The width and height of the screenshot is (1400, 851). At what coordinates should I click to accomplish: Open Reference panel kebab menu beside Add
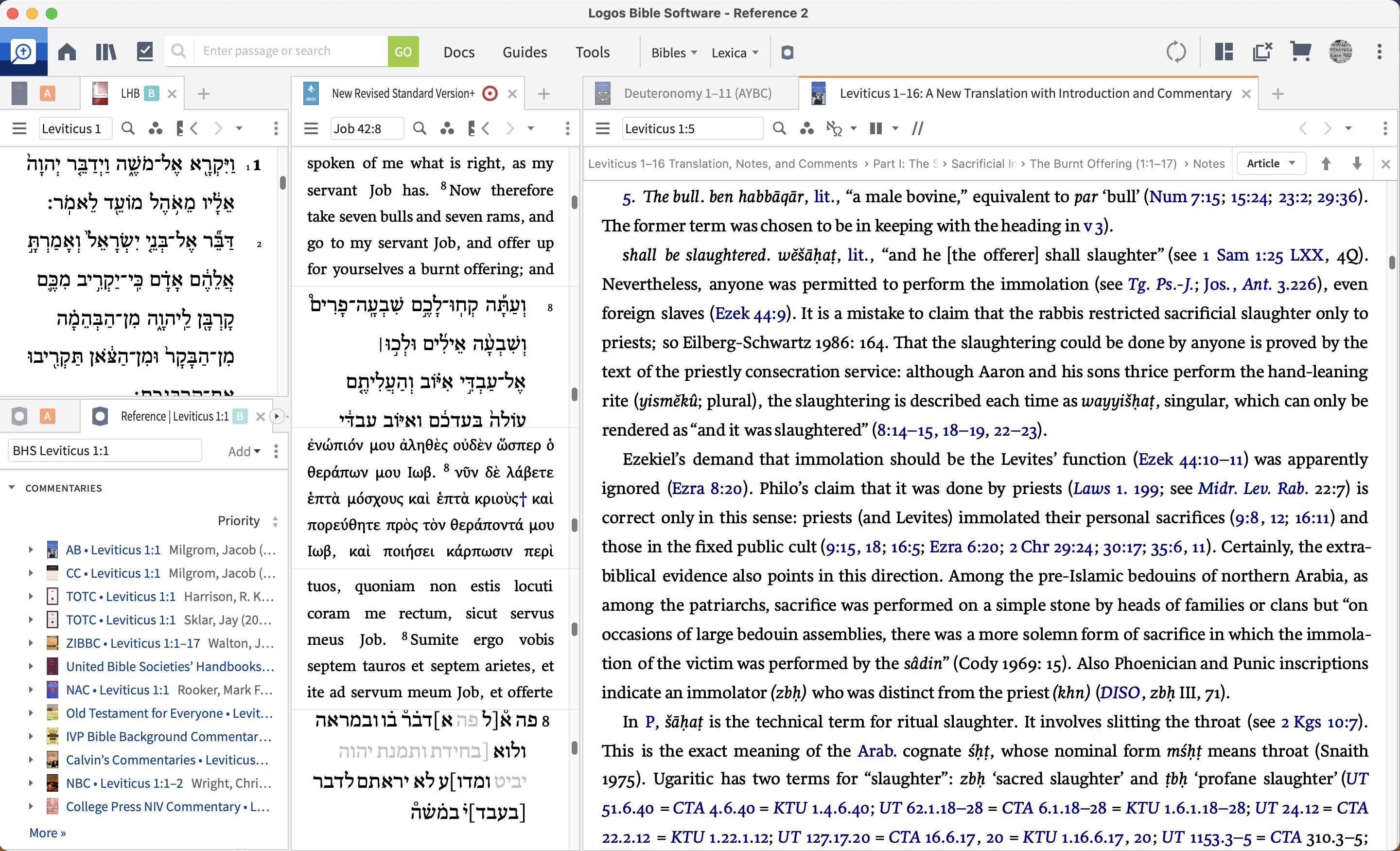[276, 451]
